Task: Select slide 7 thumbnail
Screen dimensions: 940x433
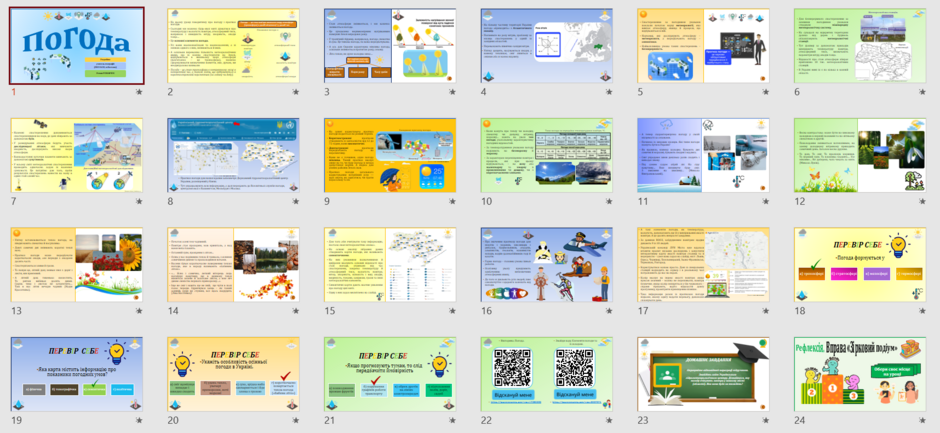Action: [77, 155]
